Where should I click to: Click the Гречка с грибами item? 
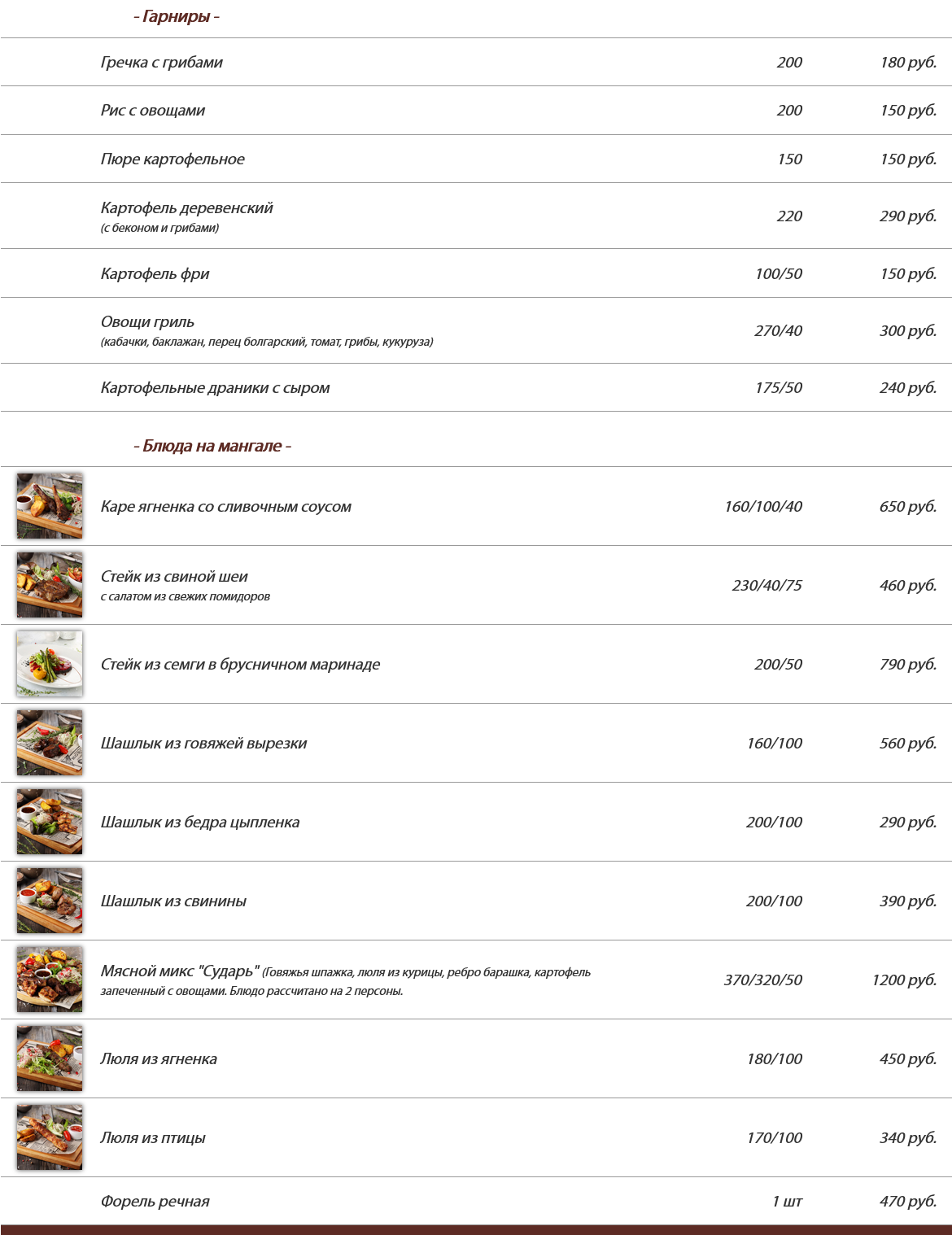click(162, 63)
